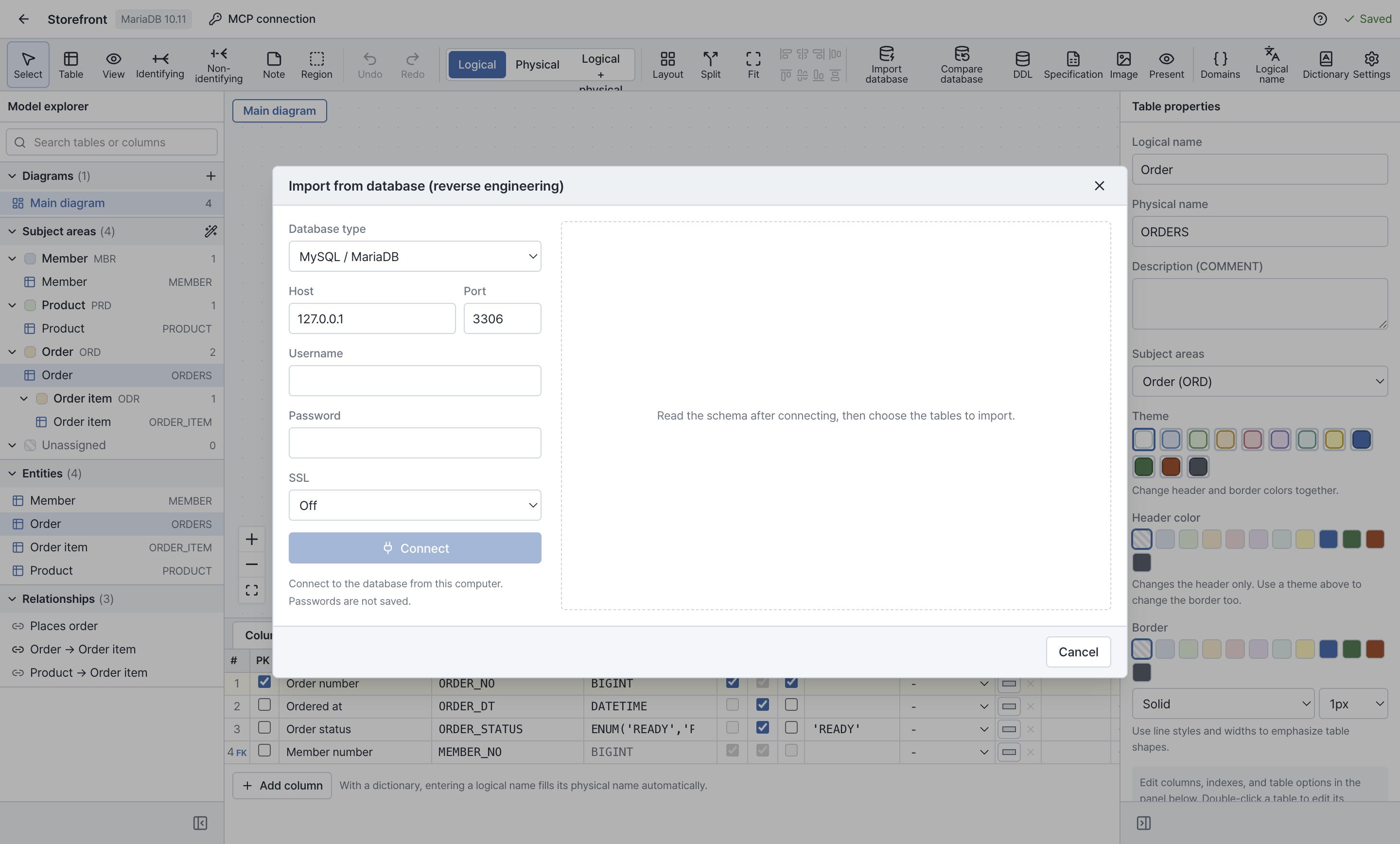Open the DDL generator
The height and width of the screenshot is (844, 1400).
1022,65
